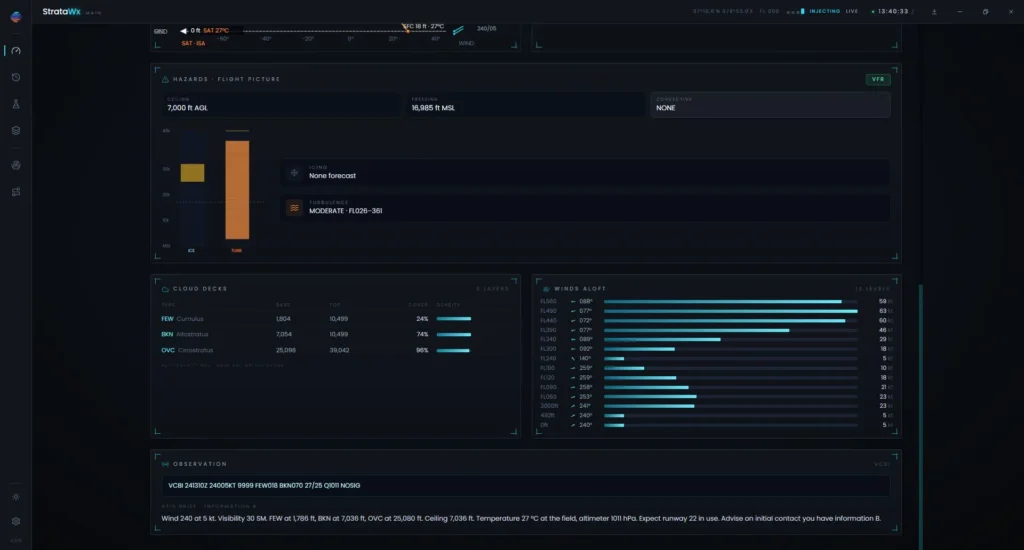The height and width of the screenshot is (550, 1024).
Task: Minimize the StrataWx window
Action: [x=959, y=12]
